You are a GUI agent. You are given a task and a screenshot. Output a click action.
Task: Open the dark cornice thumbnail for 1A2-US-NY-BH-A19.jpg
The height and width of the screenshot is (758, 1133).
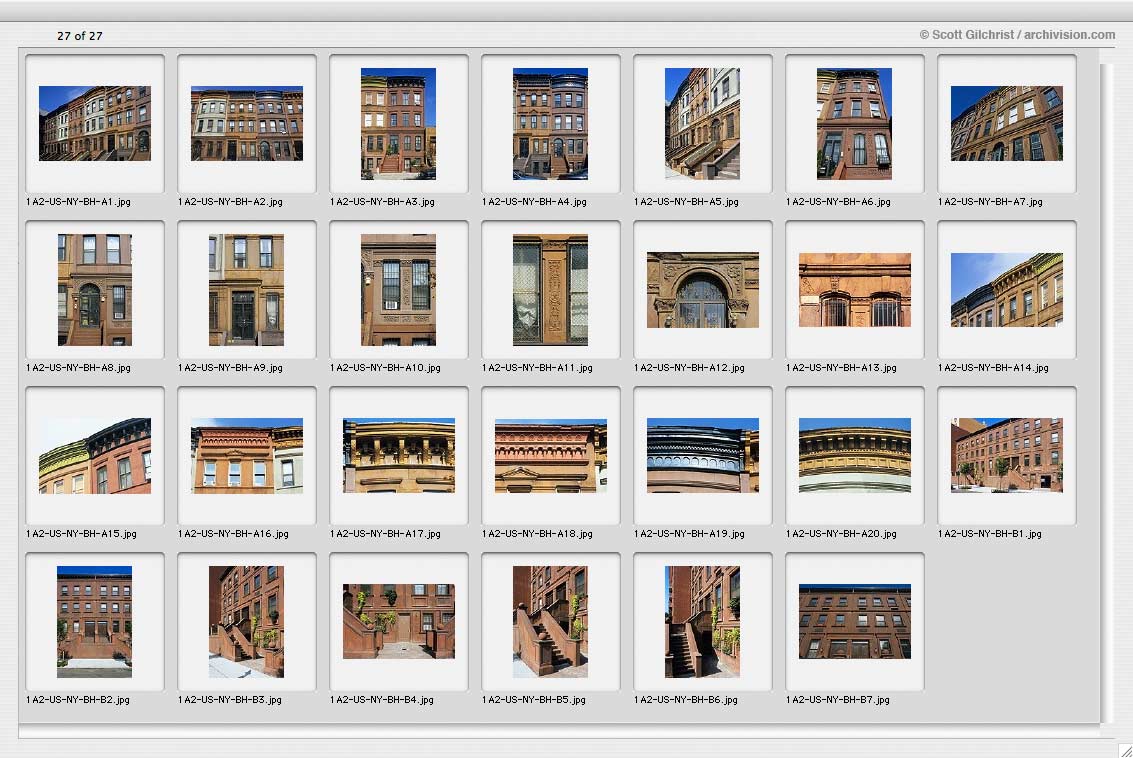[703, 456]
